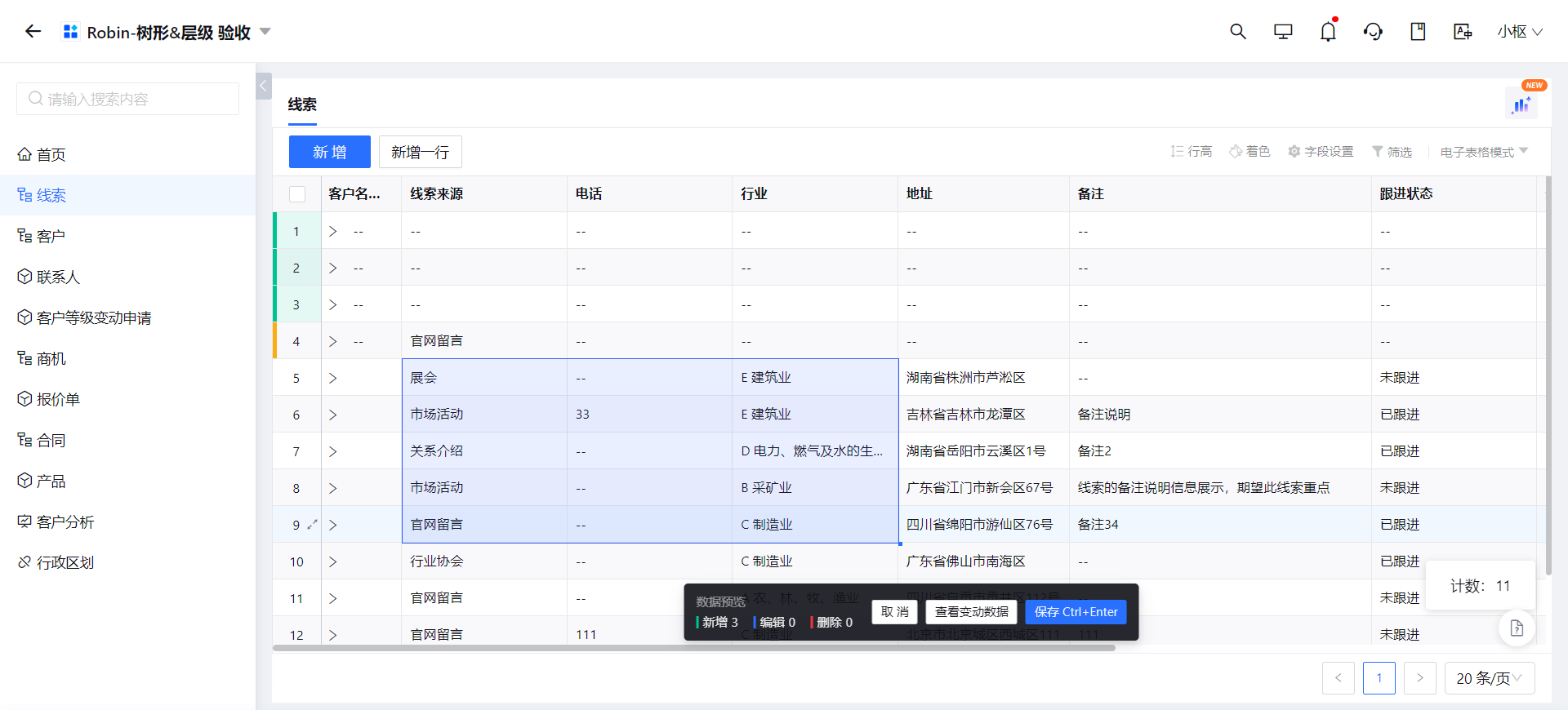Image resolution: width=1568 pixels, height=710 pixels.
Task: Click the 线索来源 column header
Action: 484,193
